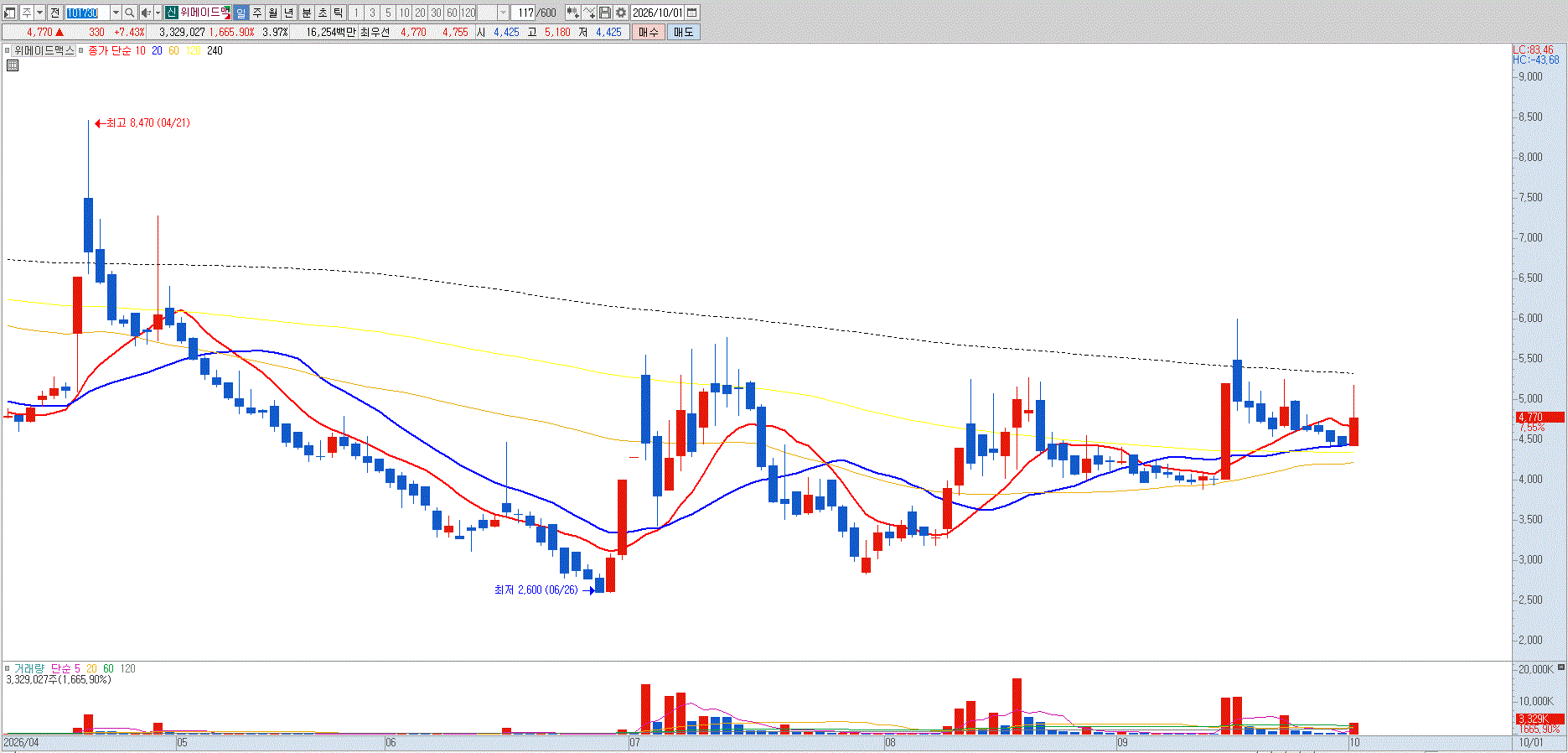Open the 주 market type dropdown arrow
This screenshot has width=1568, height=753.
click(x=39, y=13)
